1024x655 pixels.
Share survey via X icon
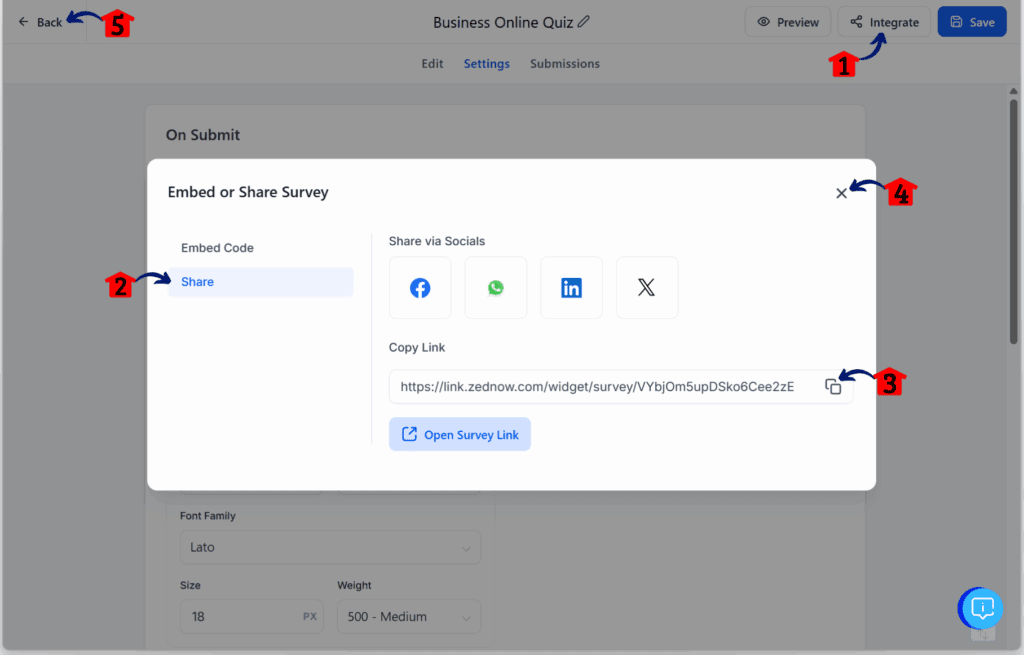pyautogui.click(x=647, y=287)
